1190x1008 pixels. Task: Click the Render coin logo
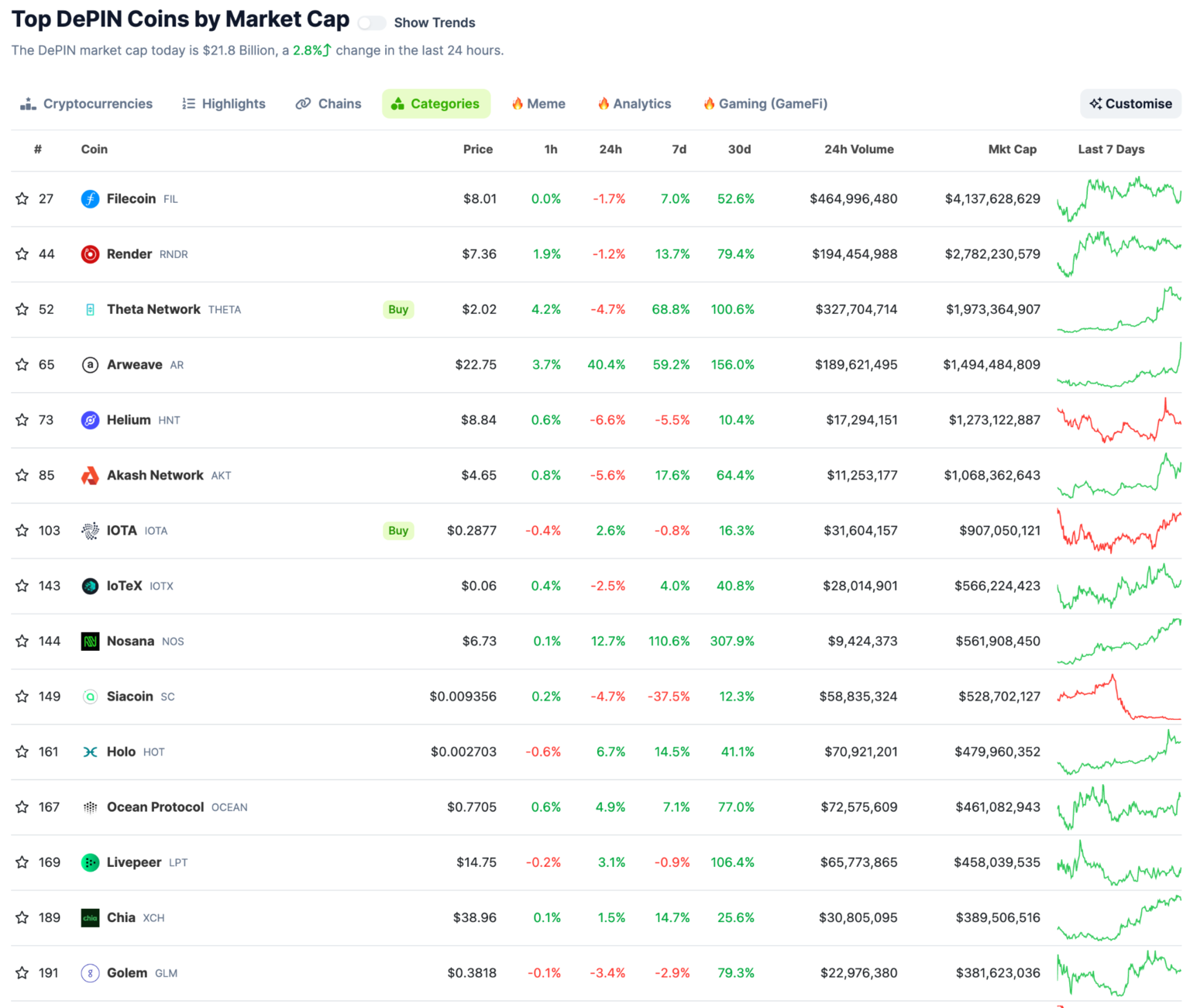coord(90,254)
